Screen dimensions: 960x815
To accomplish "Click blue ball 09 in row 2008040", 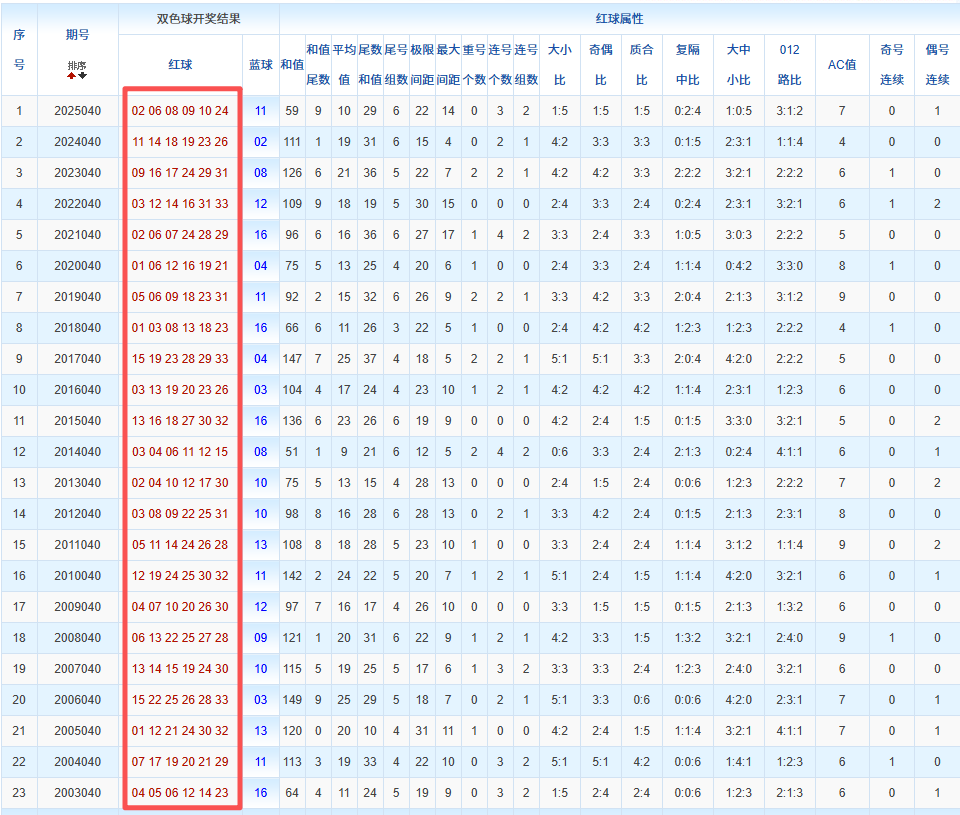I will 261,637.
